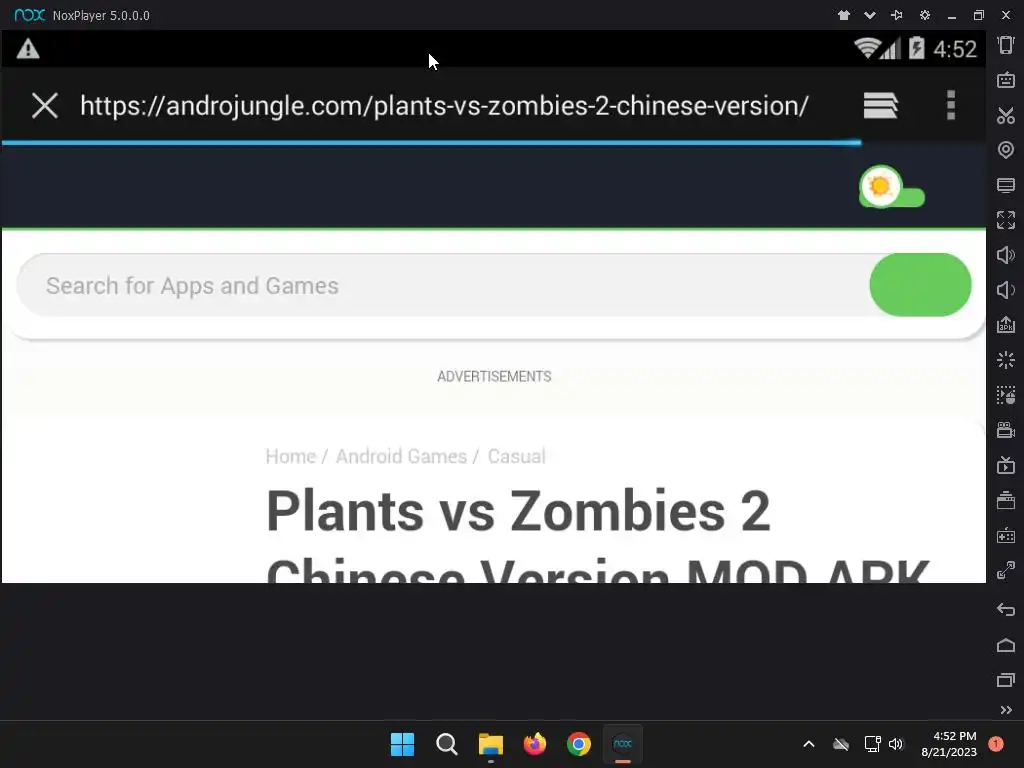Open Windows network tray icon
The width and height of the screenshot is (1024, 768).
point(872,744)
